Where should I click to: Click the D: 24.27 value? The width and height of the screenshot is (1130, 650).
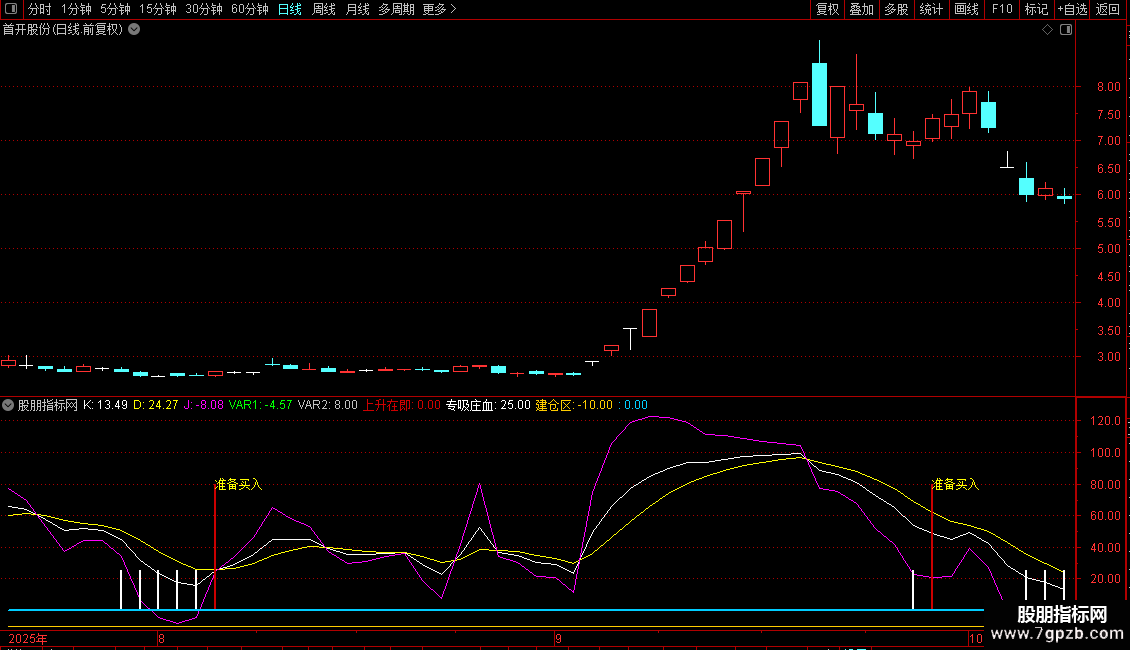(x=156, y=405)
